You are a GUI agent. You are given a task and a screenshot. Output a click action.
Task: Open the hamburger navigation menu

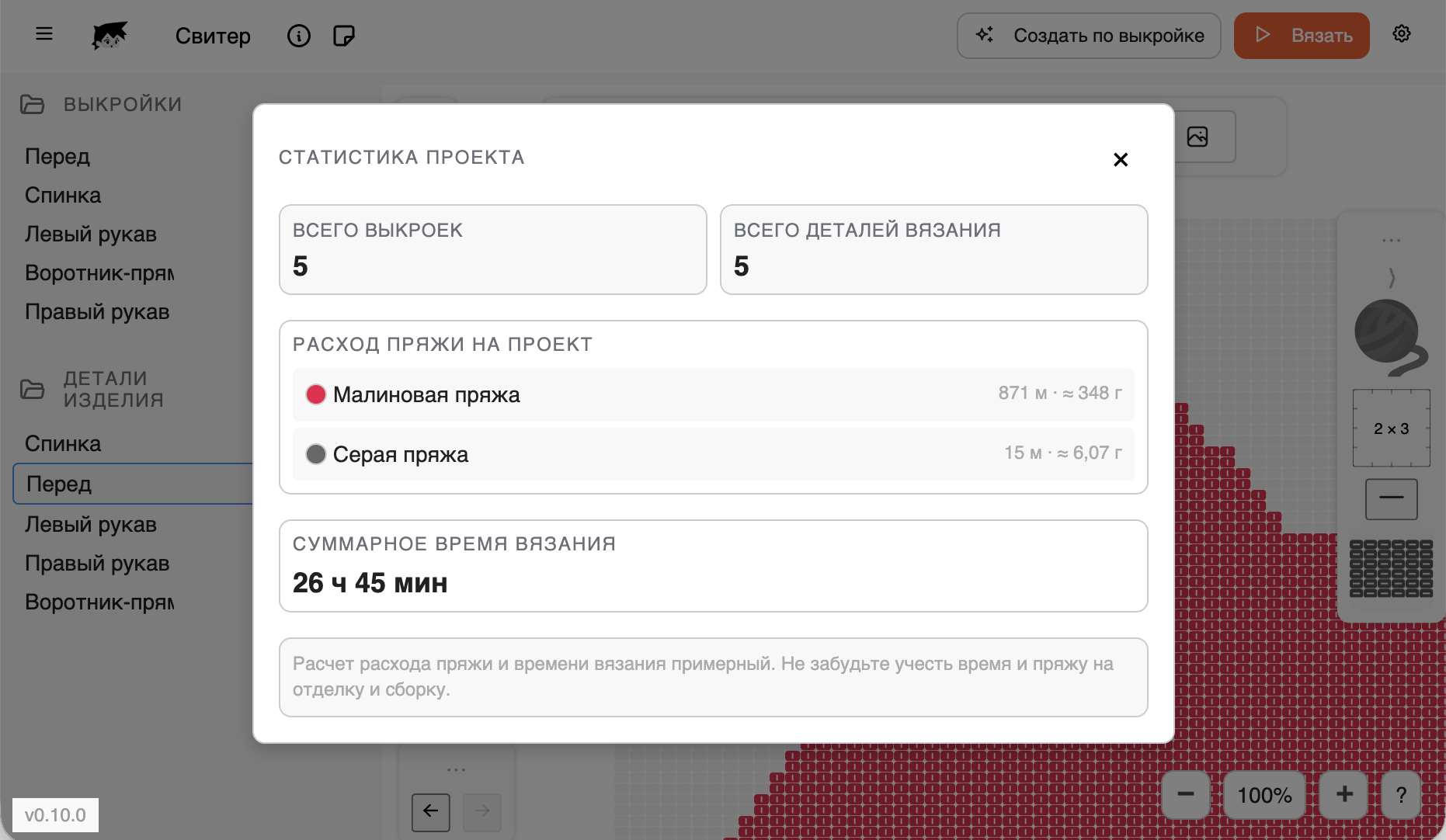44,33
